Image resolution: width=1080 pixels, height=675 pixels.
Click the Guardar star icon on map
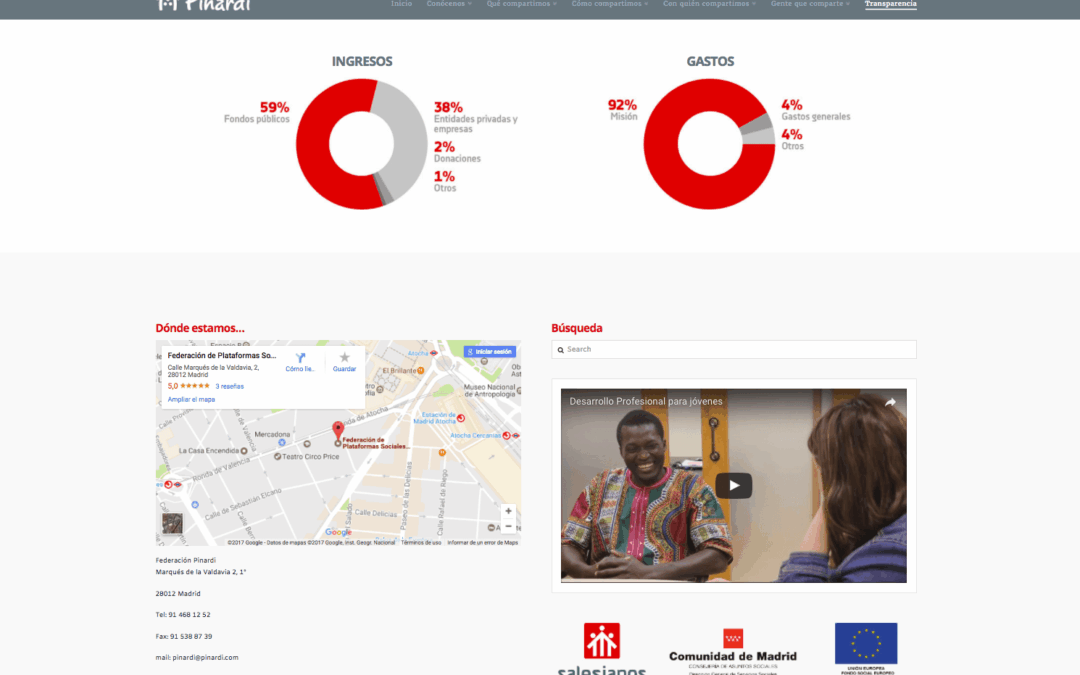[344, 358]
